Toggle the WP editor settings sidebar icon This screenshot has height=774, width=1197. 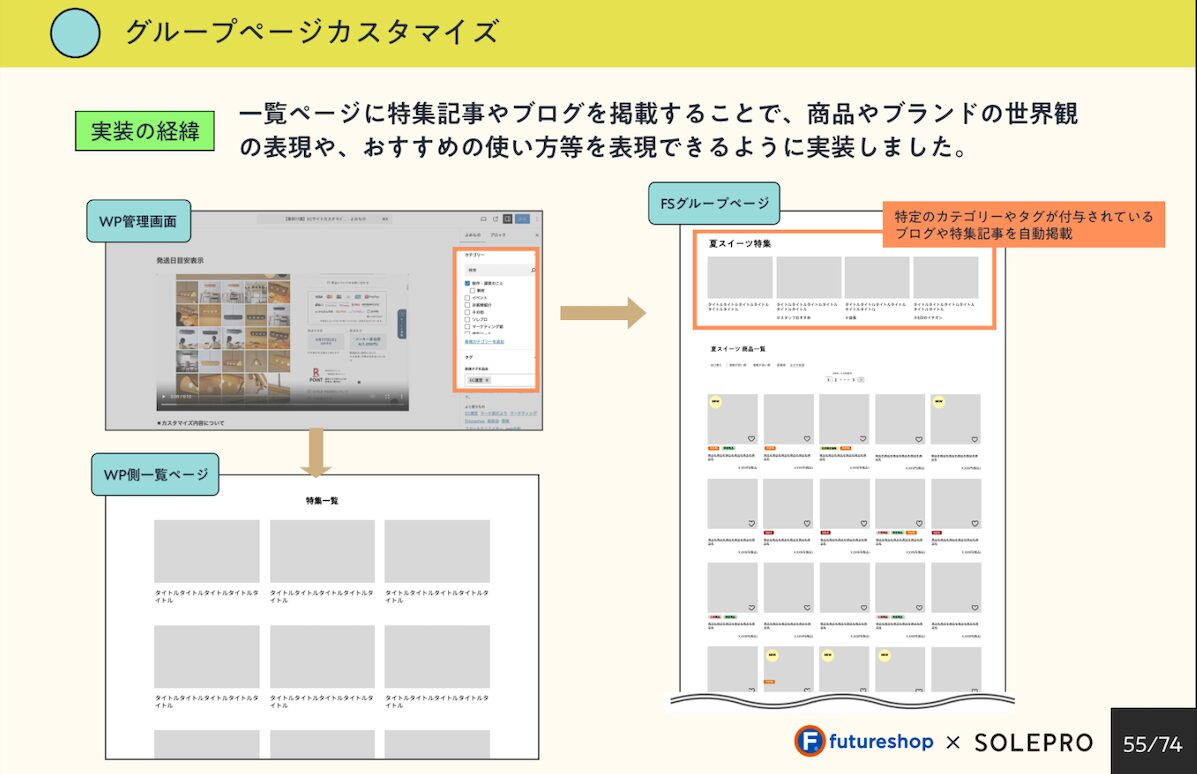[x=508, y=218]
